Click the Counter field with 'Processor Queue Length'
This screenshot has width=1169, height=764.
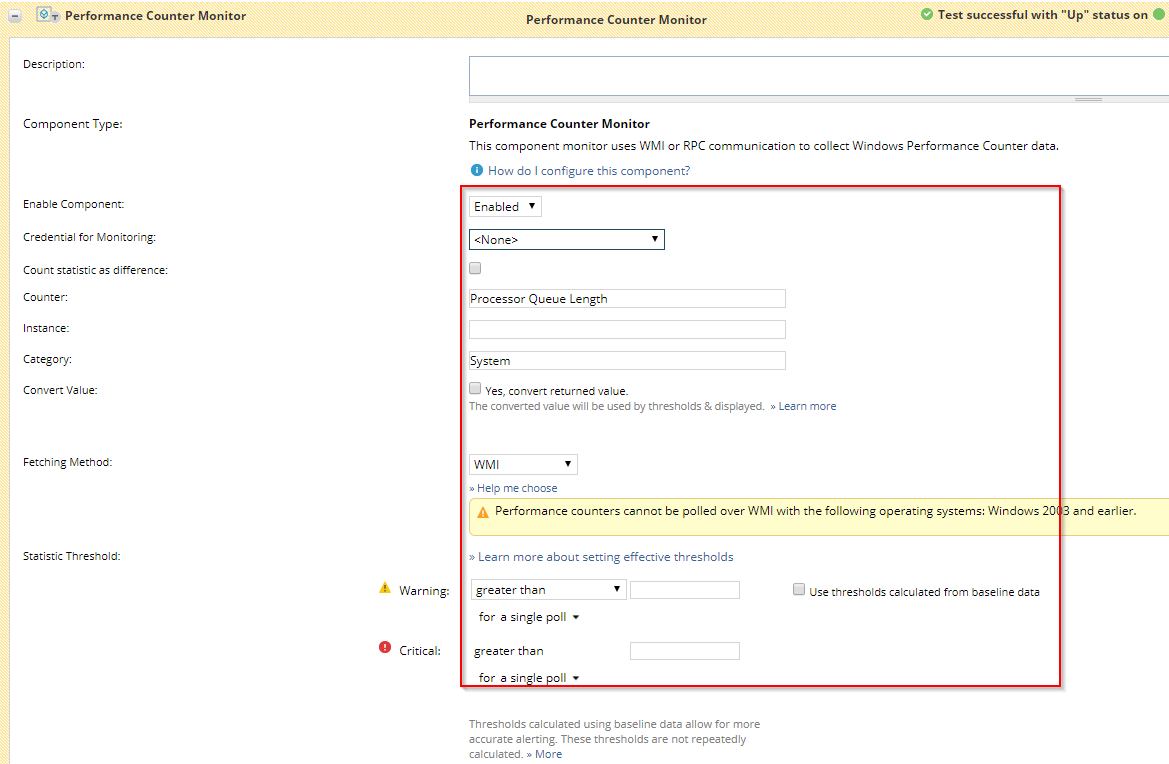point(627,299)
